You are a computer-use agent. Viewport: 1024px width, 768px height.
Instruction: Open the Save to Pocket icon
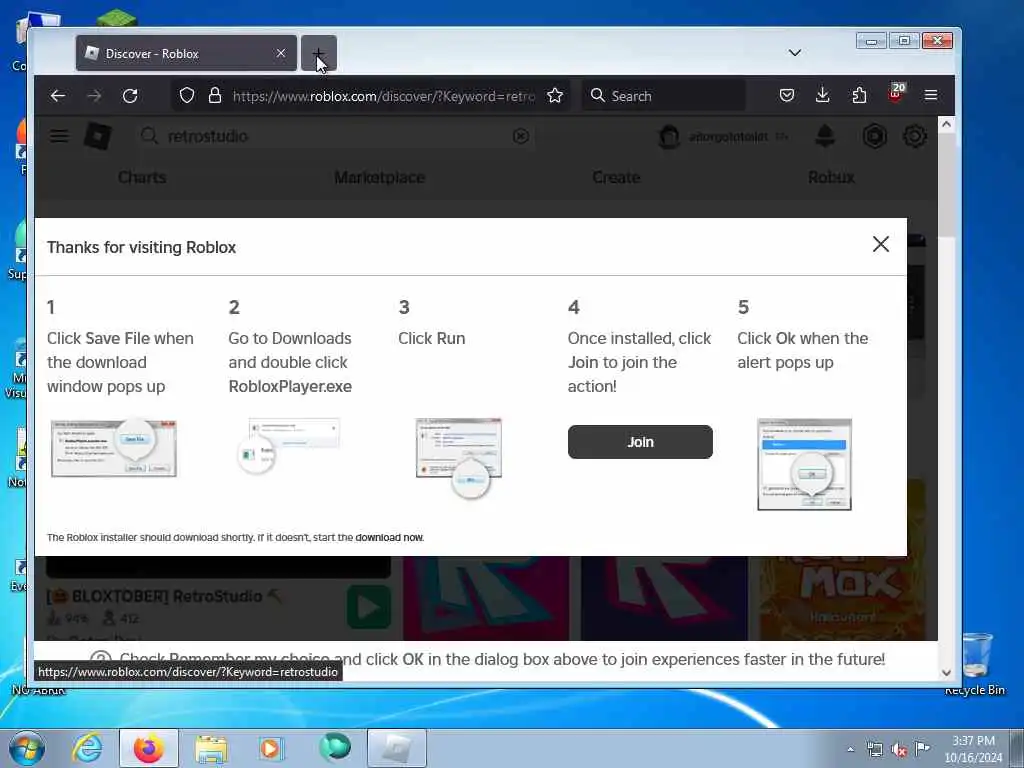coord(787,96)
